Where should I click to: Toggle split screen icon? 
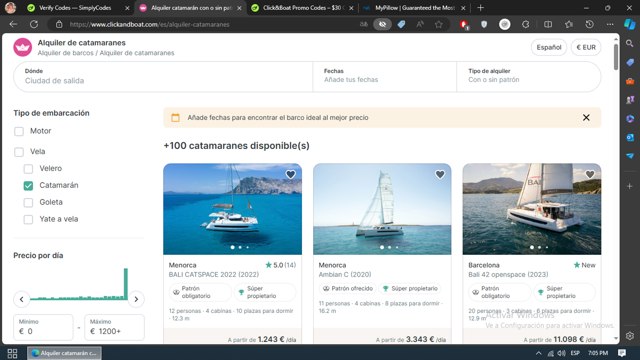[x=548, y=24]
